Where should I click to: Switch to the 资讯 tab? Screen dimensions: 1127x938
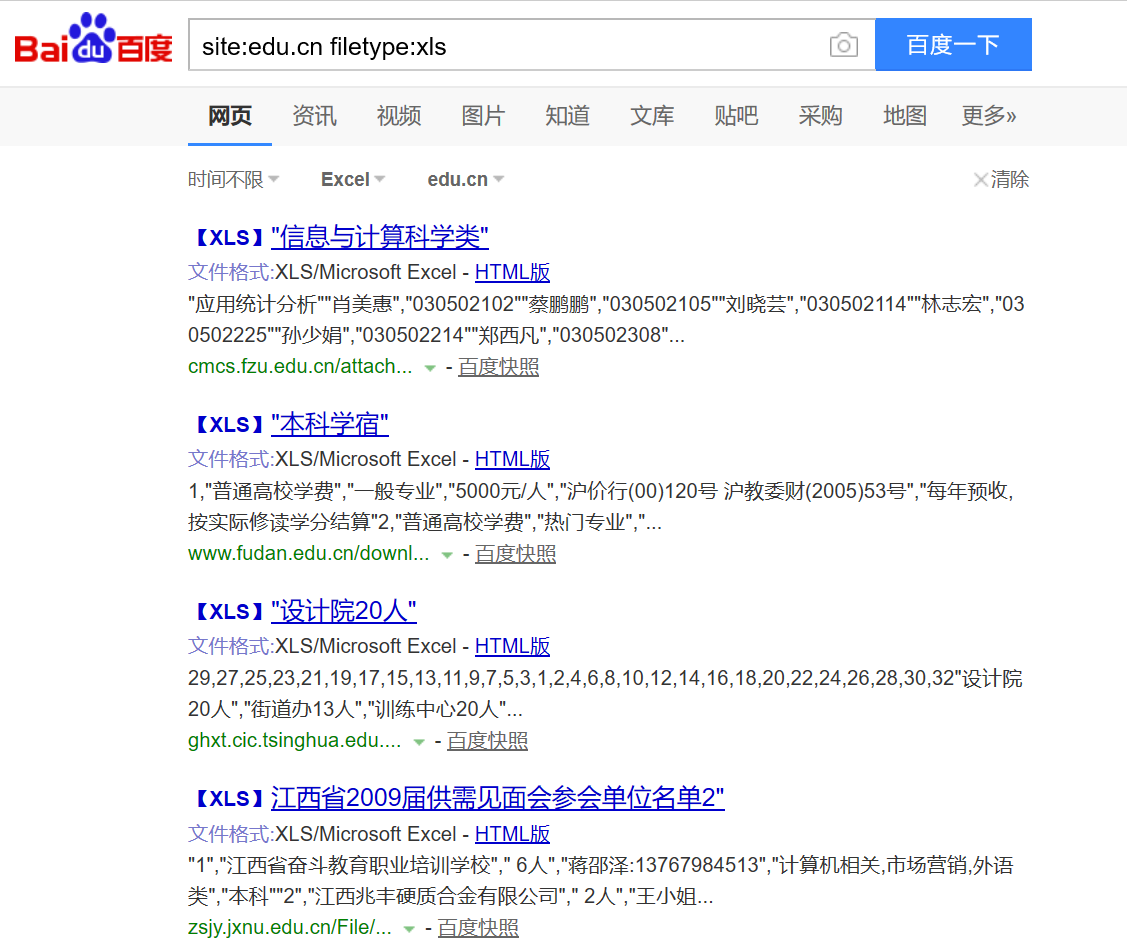pyautogui.click(x=314, y=116)
